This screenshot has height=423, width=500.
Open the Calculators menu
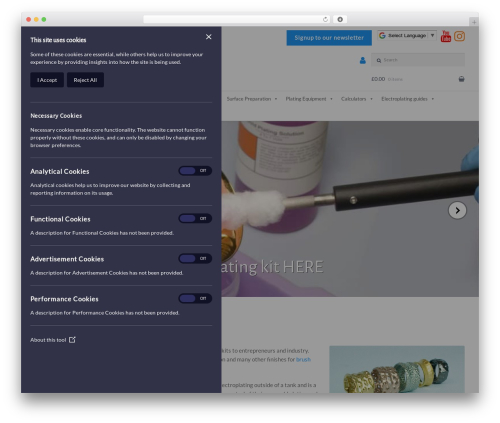coord(353,99)
